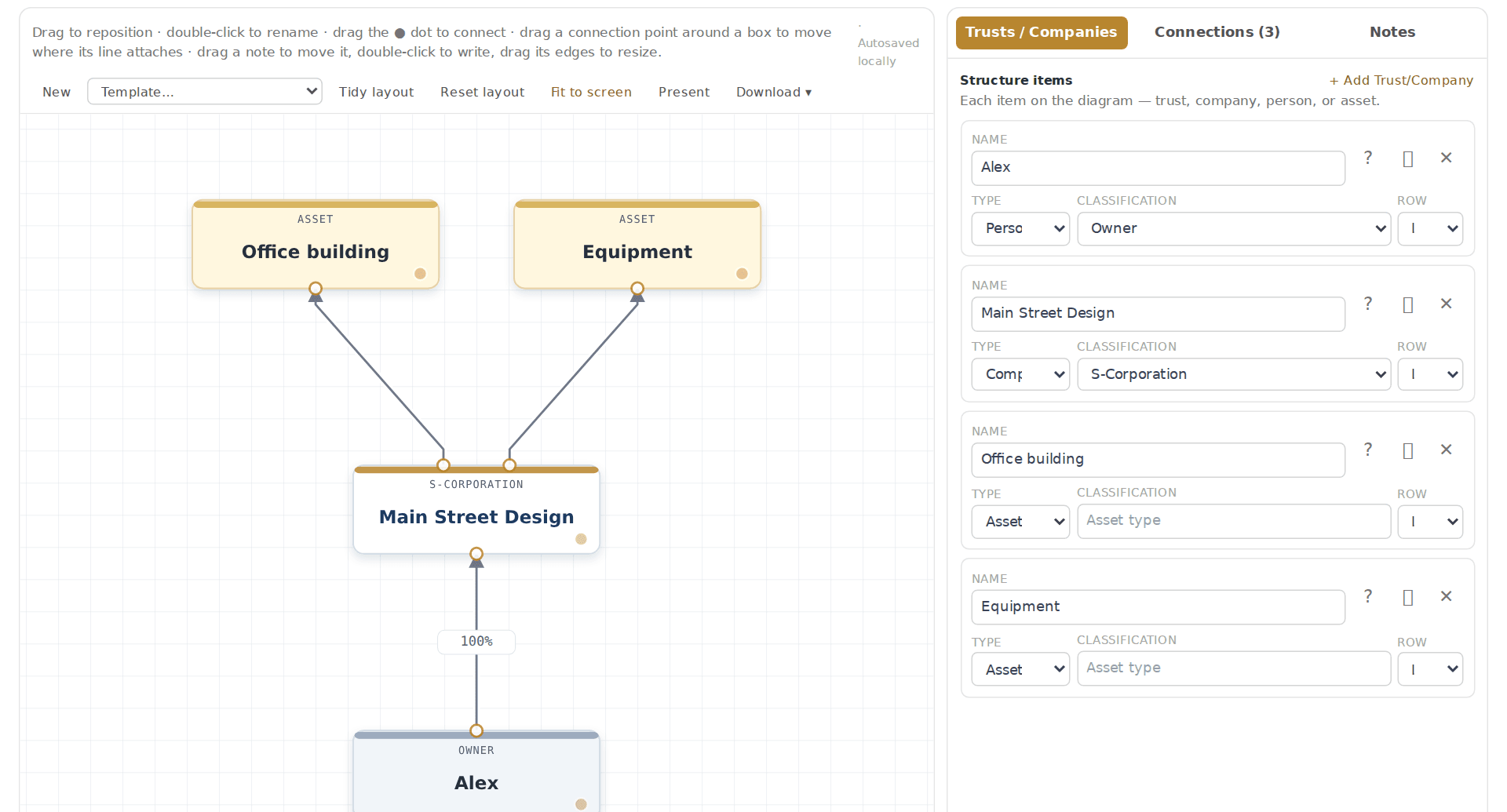The height and width of the screenshot is (812, 1507).
Task: Remove the Main Street Design item
Action: (x=1447, y=304)
